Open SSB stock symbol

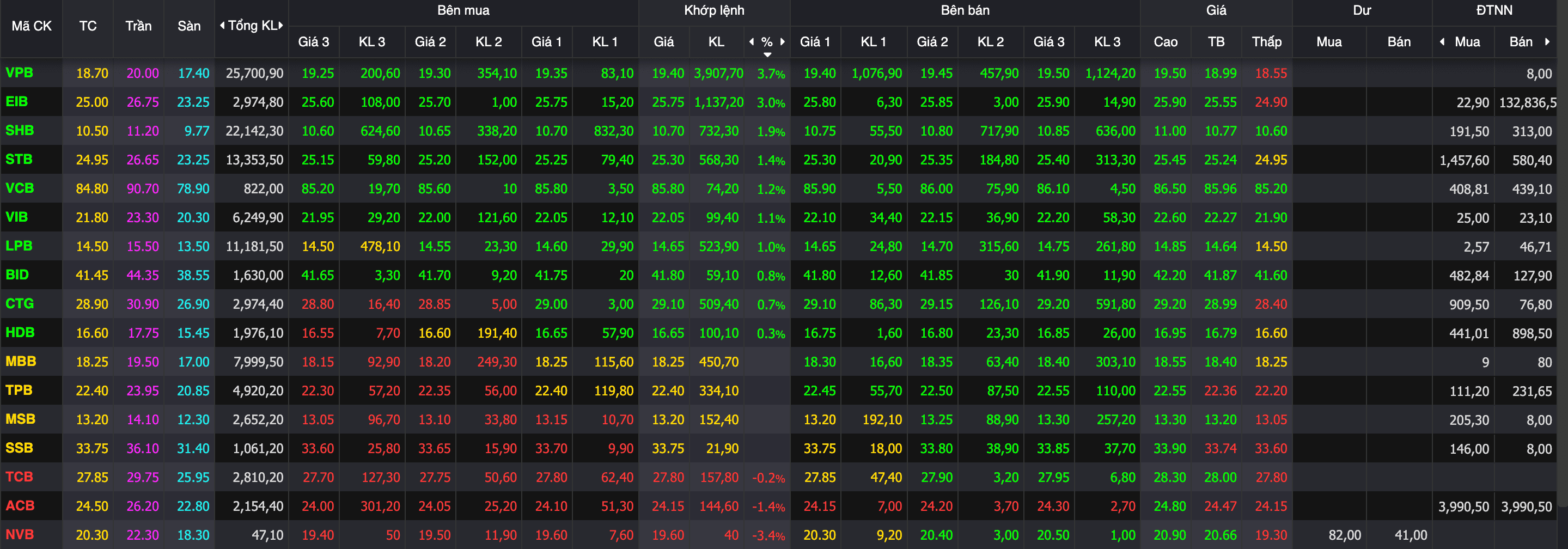19,448
